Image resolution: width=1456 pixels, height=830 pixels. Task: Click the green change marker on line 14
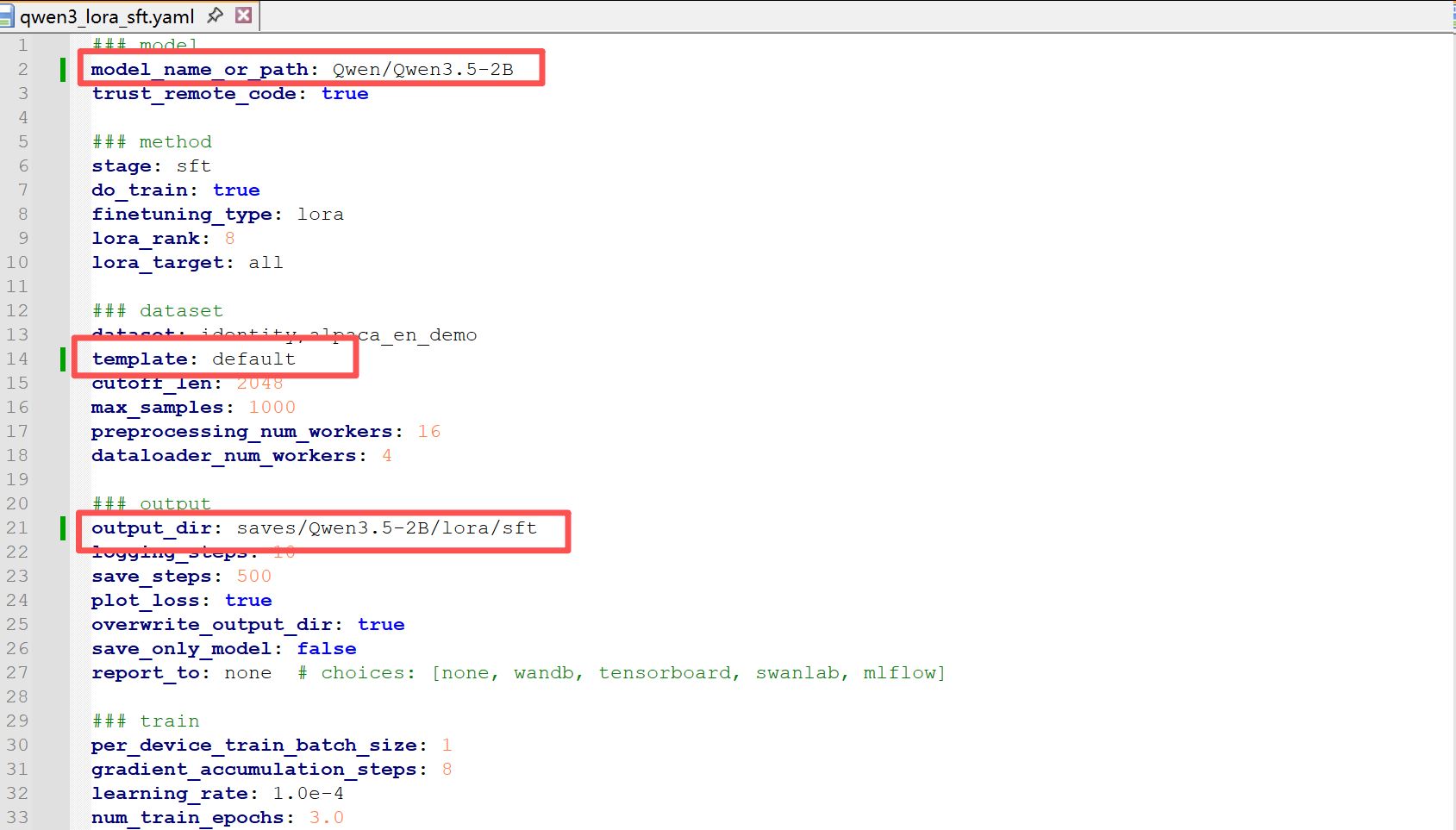click(63, 359)
